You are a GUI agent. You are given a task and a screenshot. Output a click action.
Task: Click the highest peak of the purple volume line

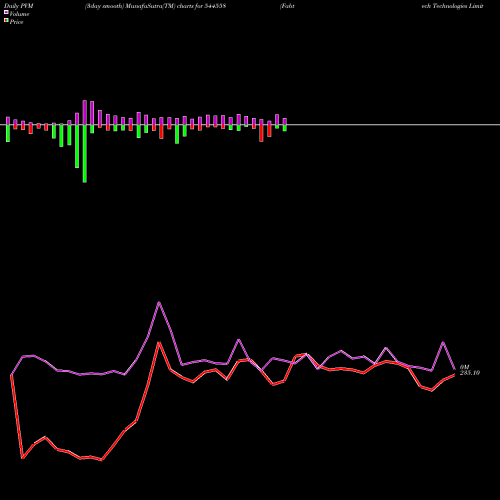[x=159, y=302]
